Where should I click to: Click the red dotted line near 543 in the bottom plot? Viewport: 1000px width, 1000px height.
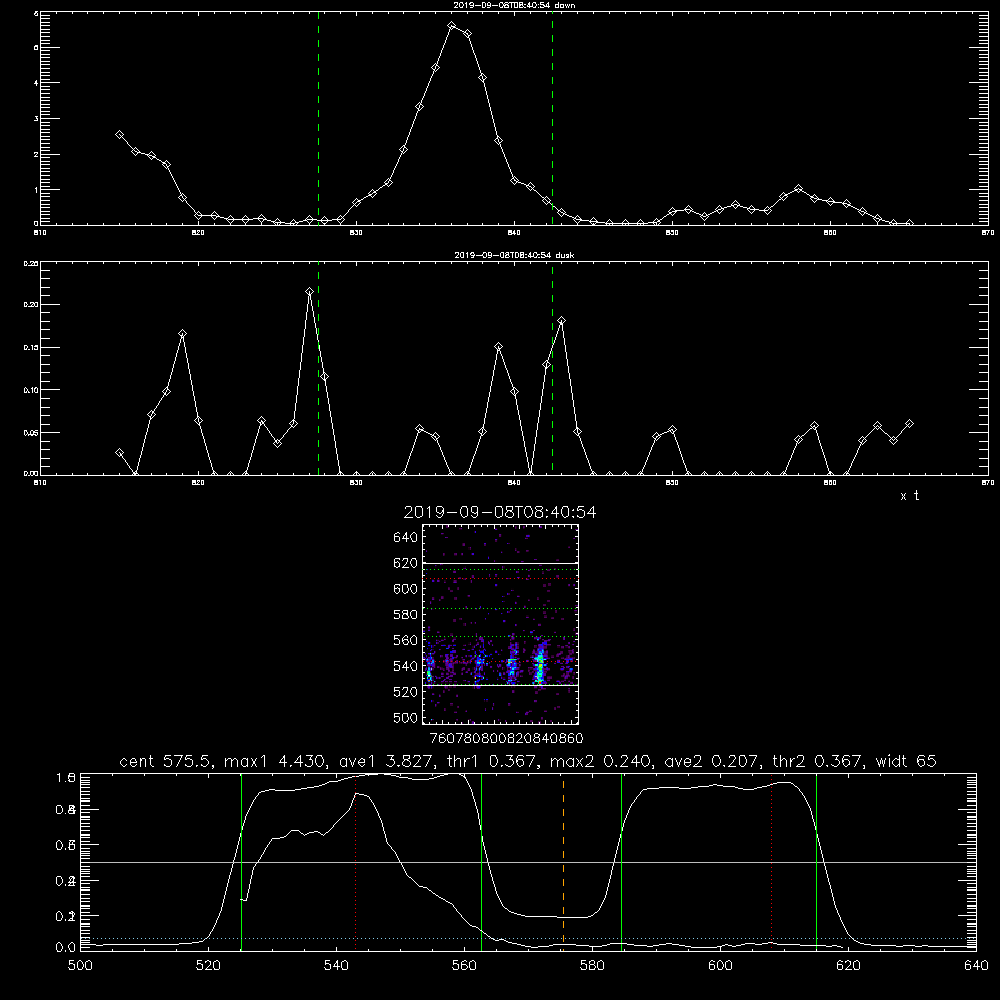click(x=355, y=861)
